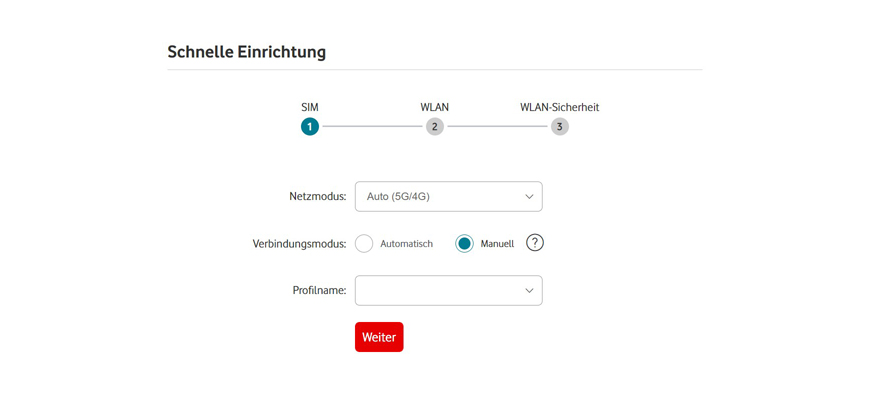Click the Profilname dropdown chevron arrow
879x400 pixels.
tap(529, 291)
